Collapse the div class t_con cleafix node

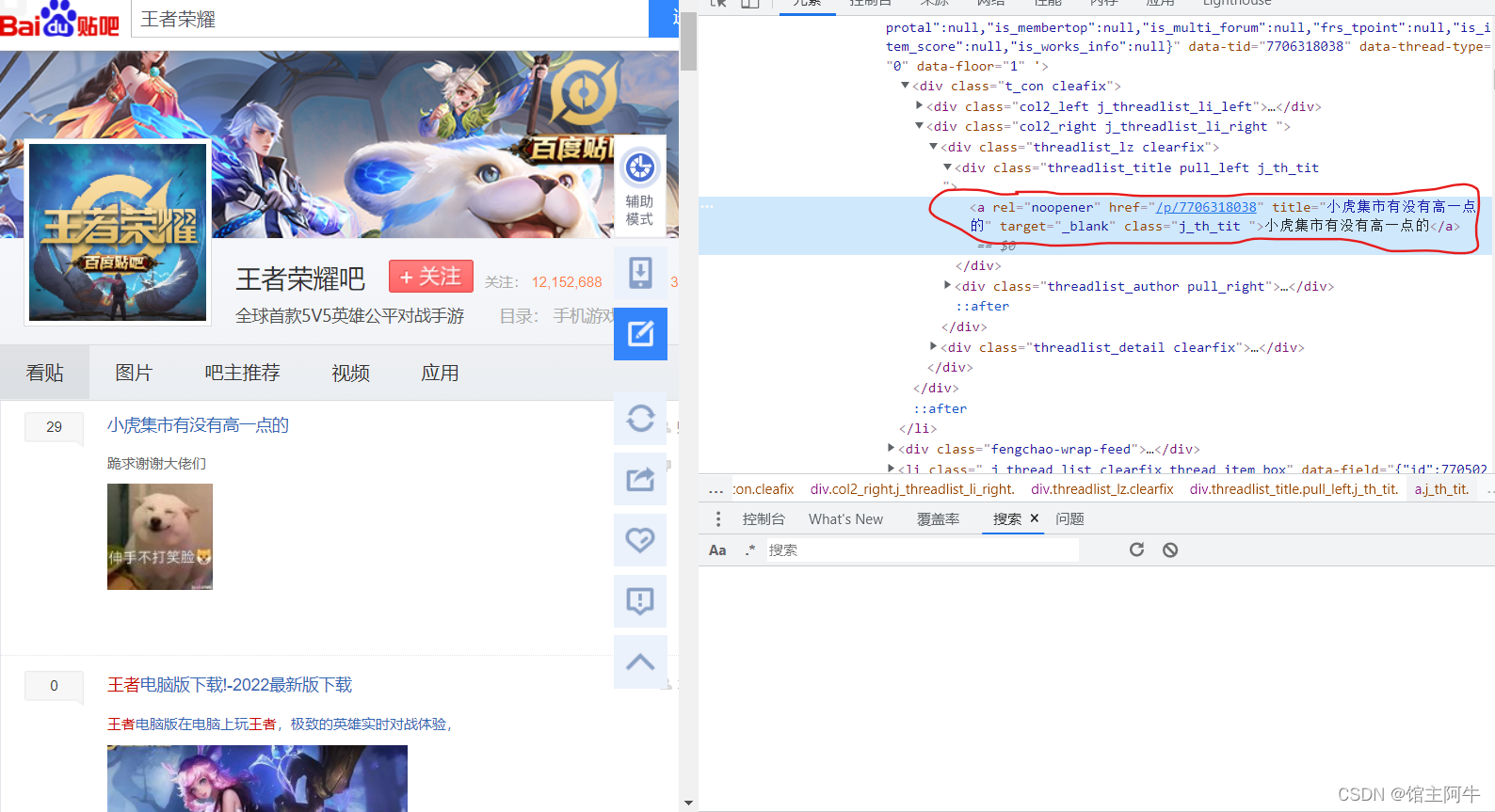tap(906, 86)
